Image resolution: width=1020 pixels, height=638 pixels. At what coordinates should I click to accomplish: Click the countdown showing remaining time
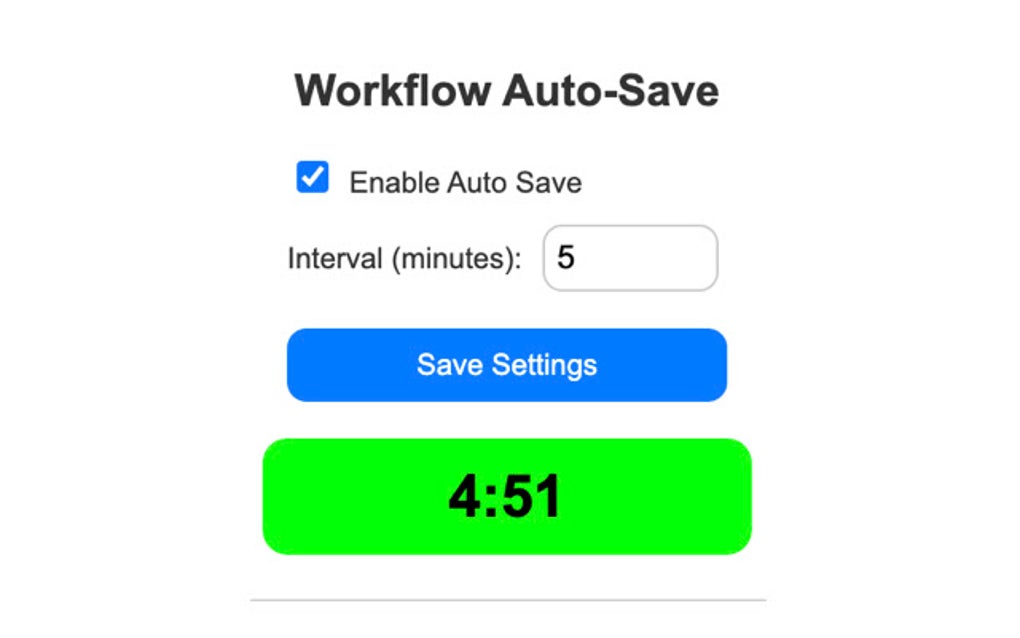(506, 495)
